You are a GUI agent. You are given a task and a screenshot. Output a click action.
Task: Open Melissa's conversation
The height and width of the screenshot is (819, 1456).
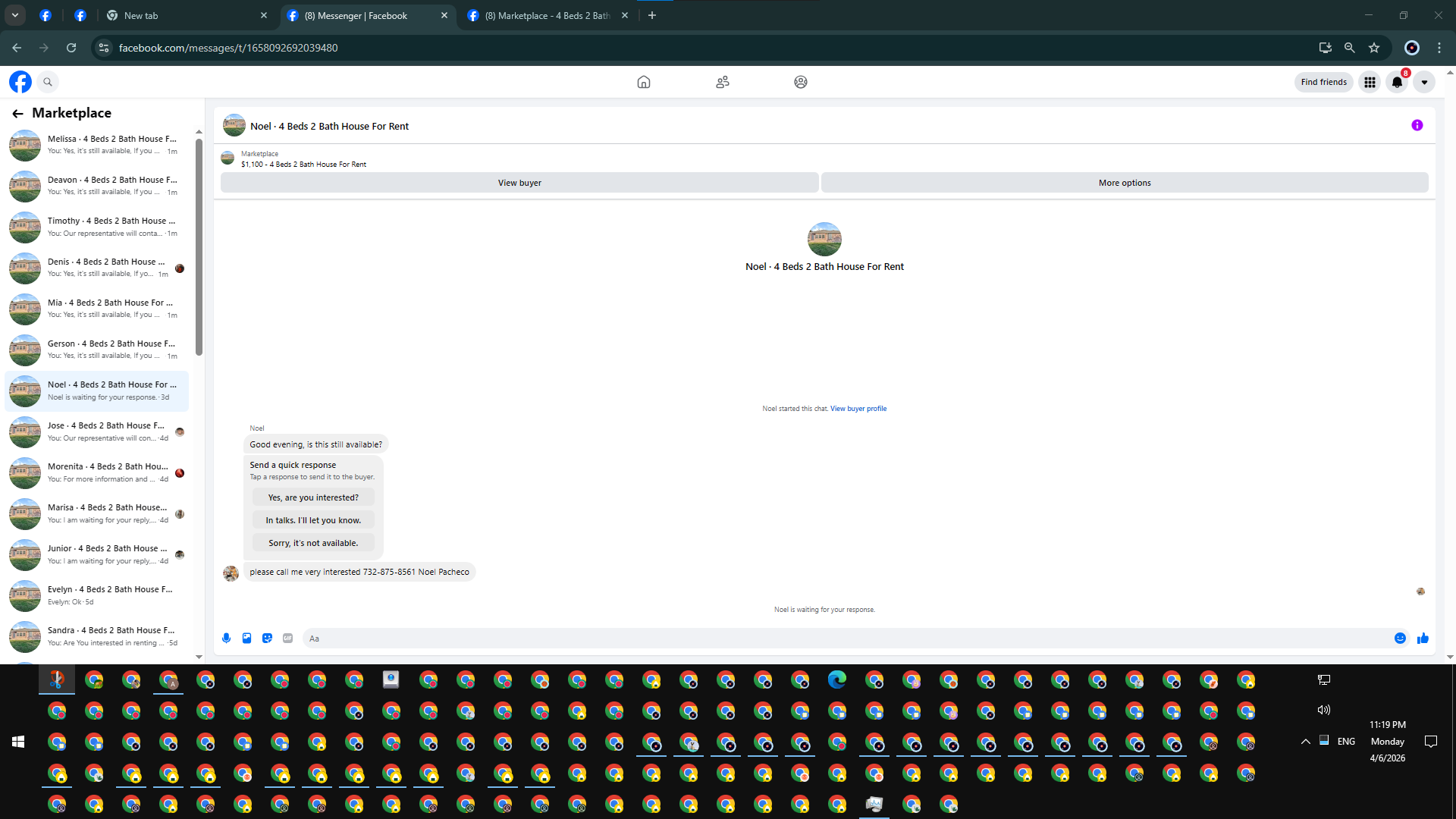[x=97, y=145]
